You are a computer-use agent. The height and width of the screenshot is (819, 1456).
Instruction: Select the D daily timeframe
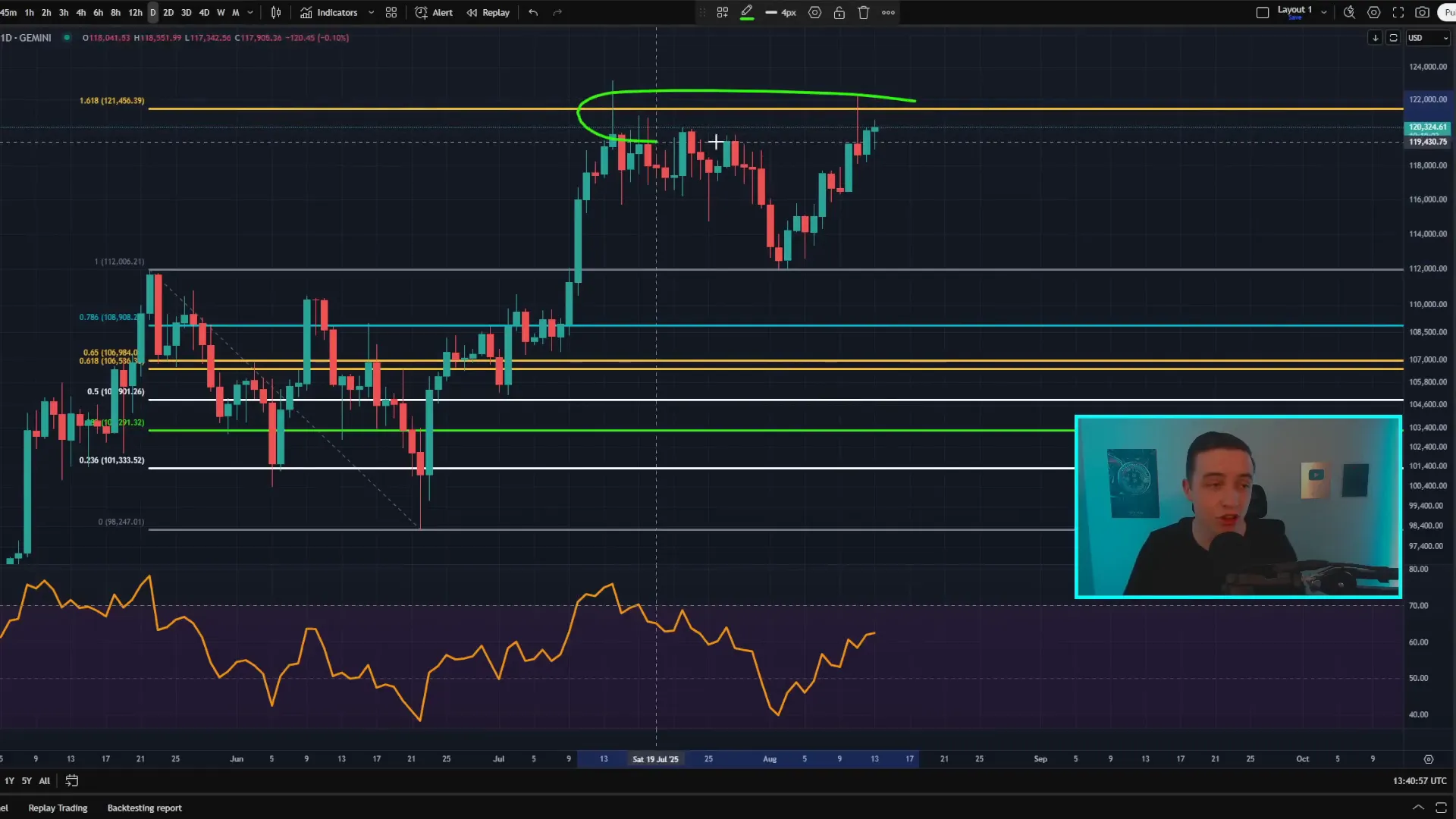point(152,12)
